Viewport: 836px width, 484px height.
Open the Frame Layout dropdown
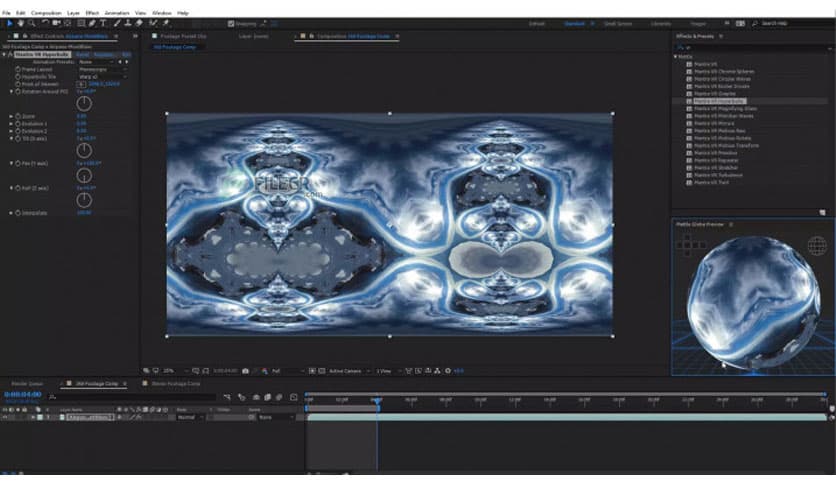102,69
